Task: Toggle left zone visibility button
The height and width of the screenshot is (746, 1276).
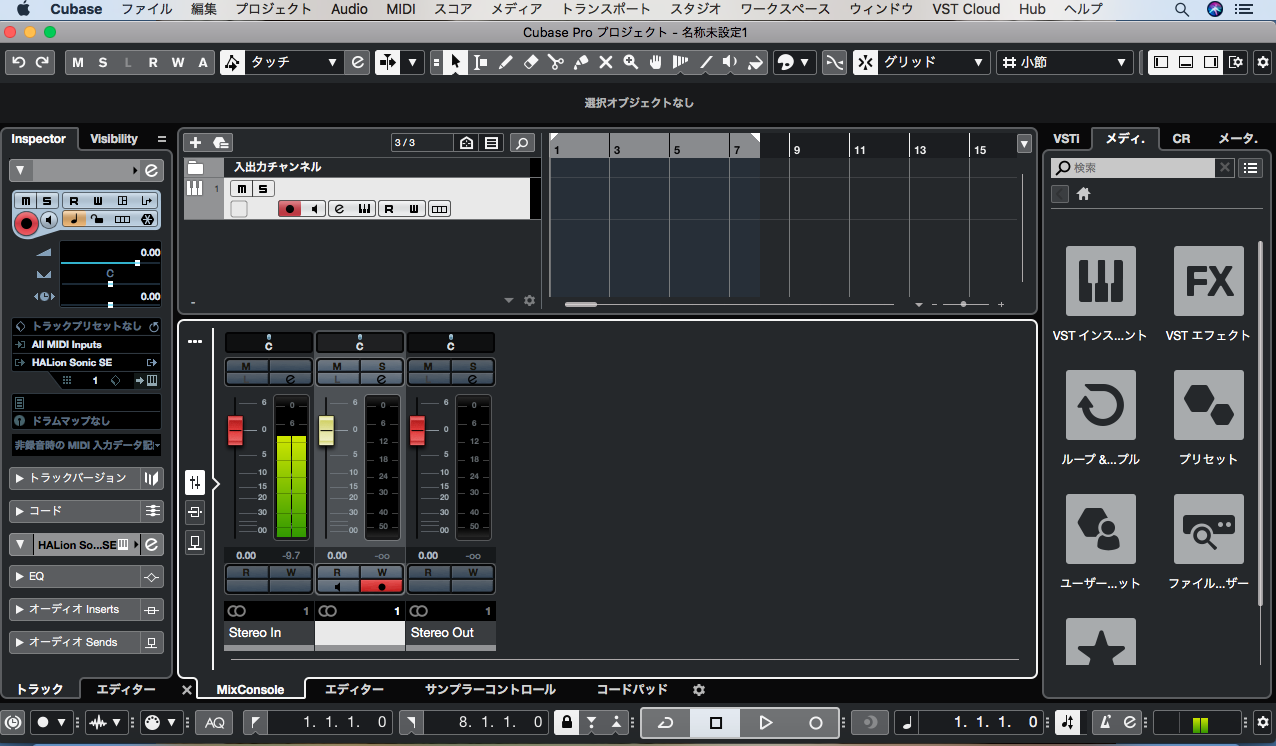Action: [1161, 62]
